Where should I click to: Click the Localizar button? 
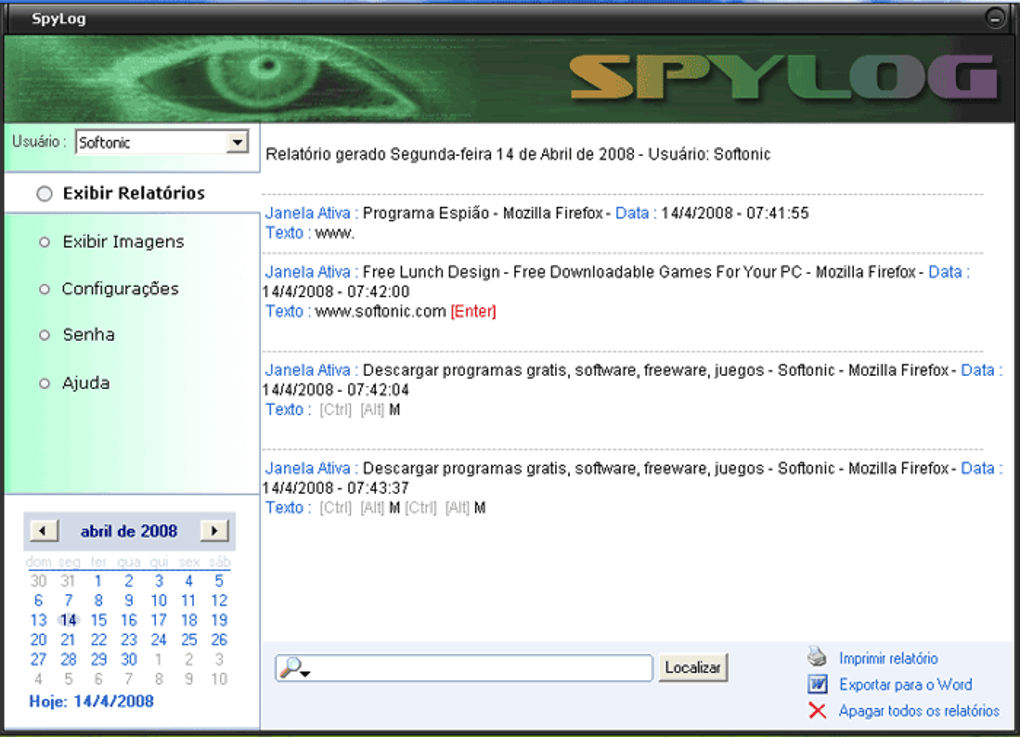[x=693, y=667]
